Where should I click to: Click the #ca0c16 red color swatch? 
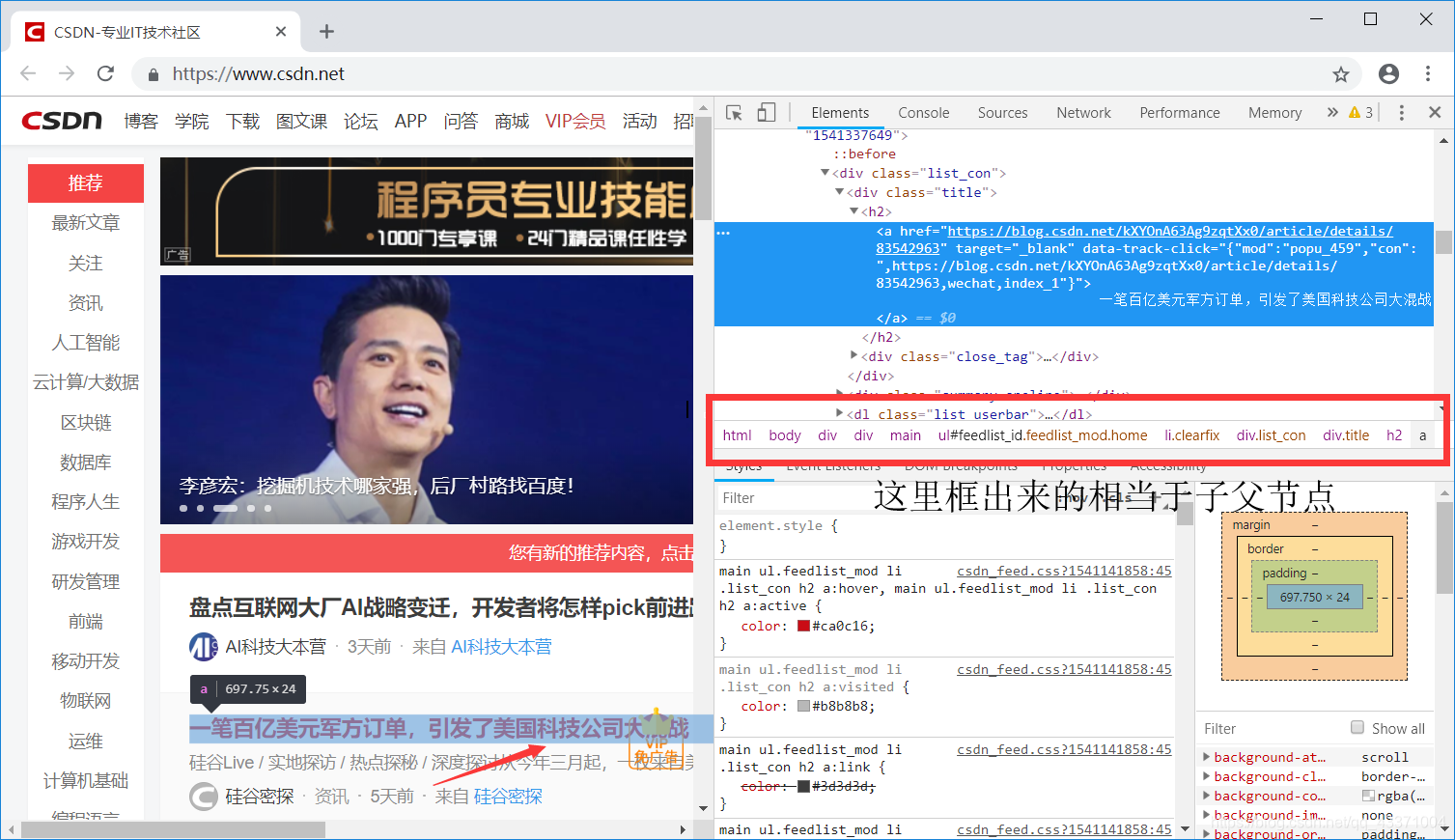pyautogui.click(x=803, y=626)
